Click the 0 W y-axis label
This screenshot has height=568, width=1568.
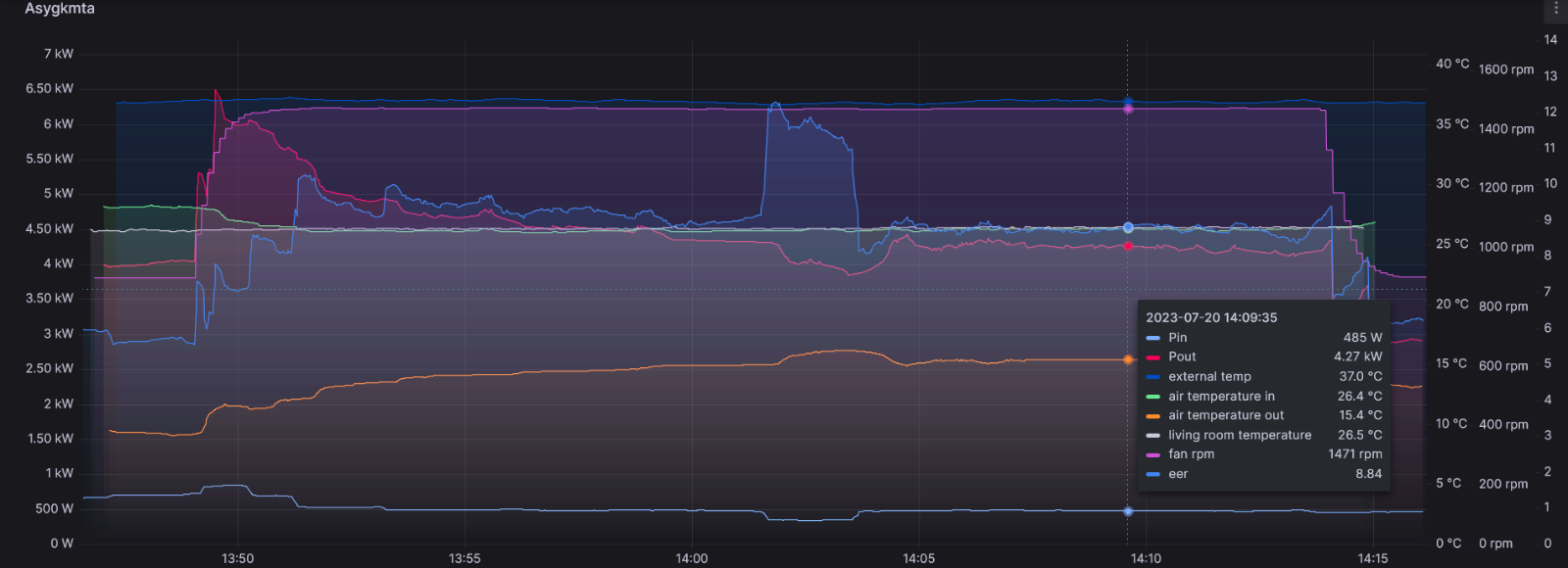click(x=62, y=544)
